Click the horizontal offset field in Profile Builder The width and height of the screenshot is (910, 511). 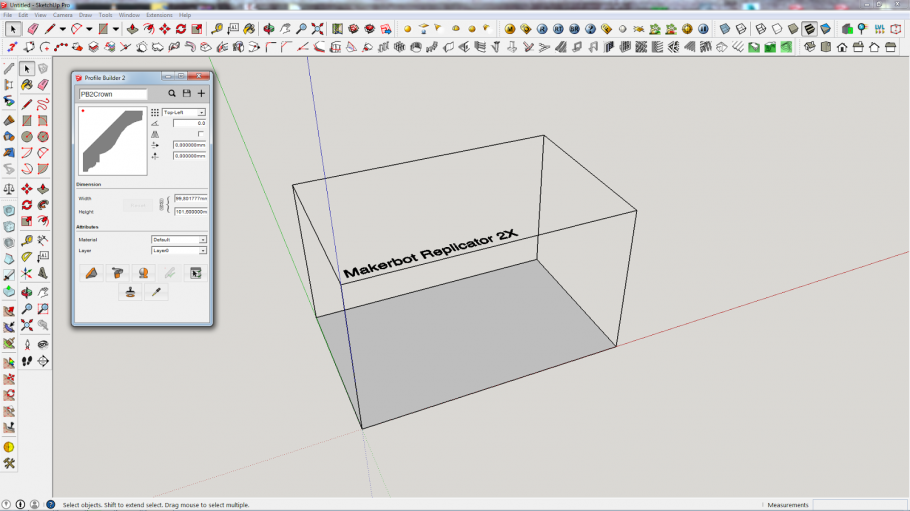point(189,145)
